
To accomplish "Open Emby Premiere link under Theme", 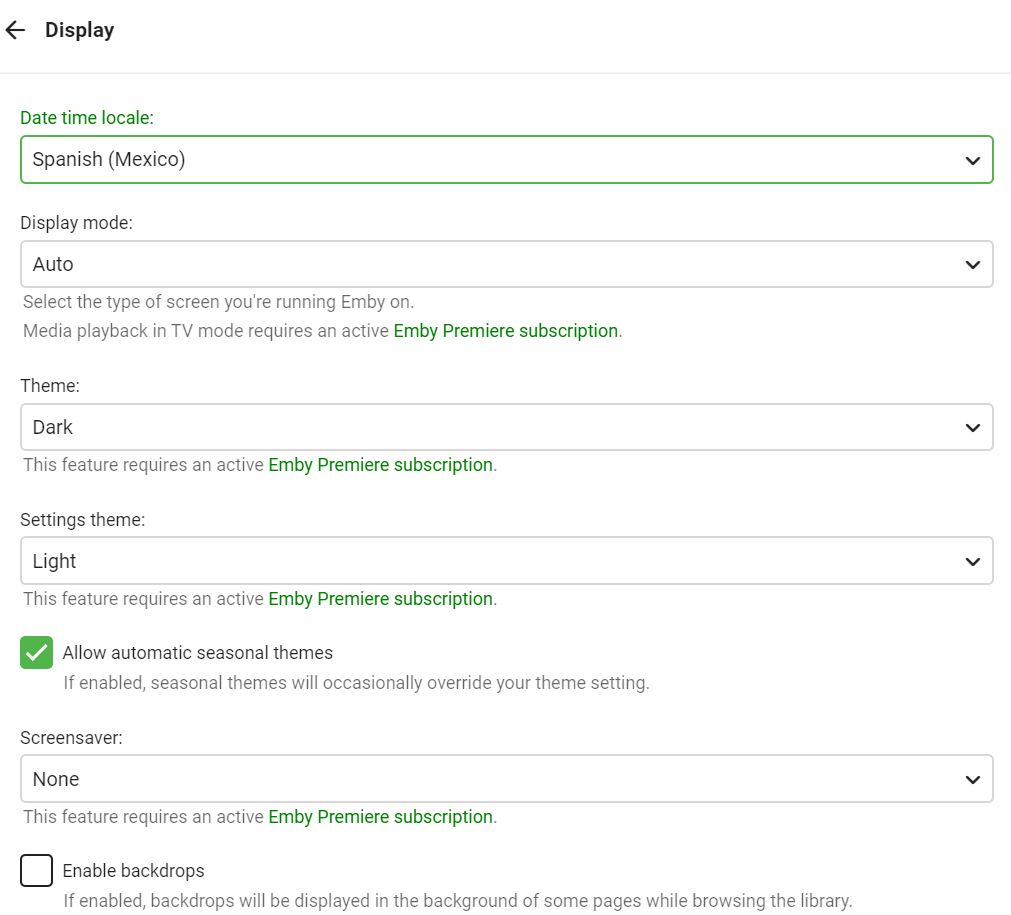I will (x=380, y=465).
